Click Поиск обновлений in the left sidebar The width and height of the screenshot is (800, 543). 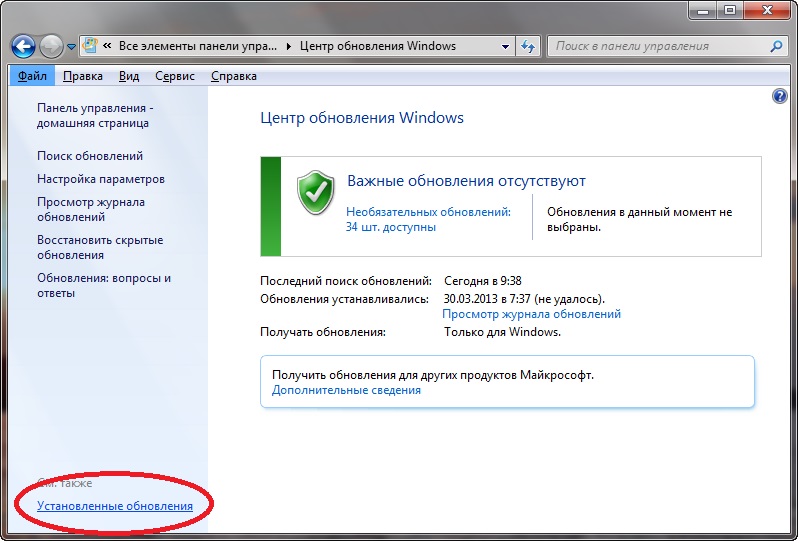pos(90,156)
